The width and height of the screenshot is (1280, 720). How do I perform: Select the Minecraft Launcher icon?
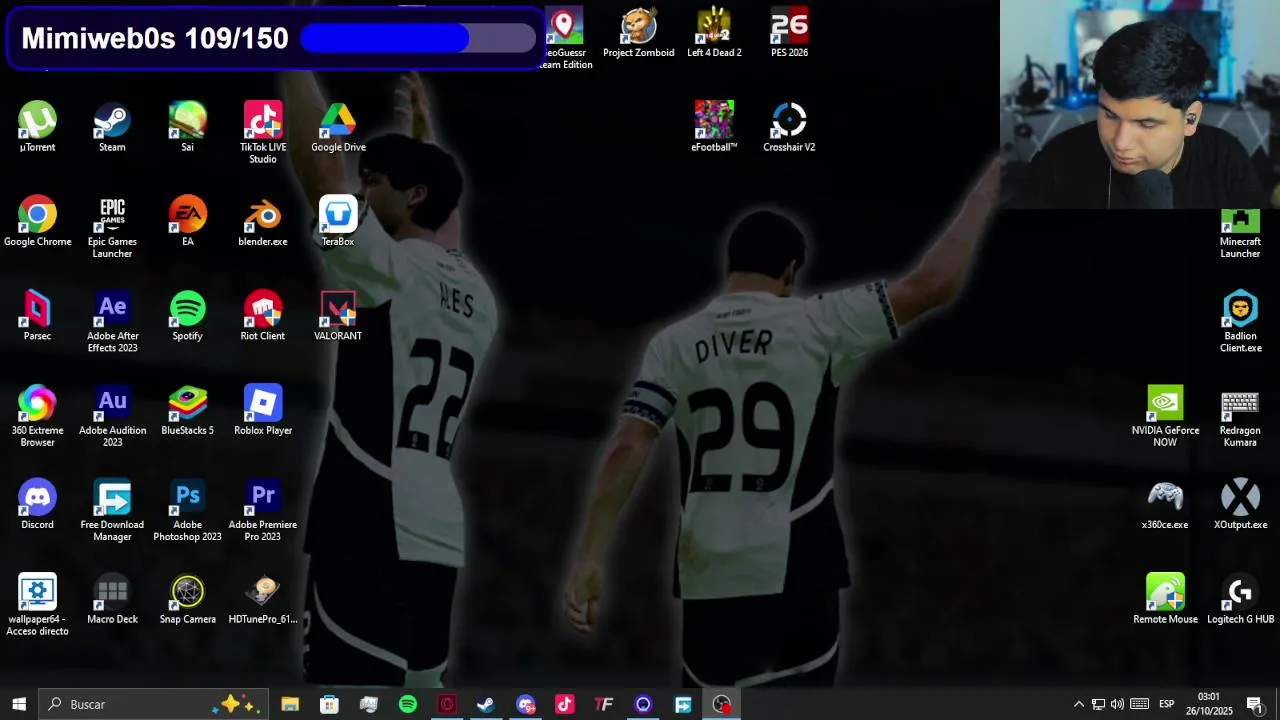[x=1240, y=234]
